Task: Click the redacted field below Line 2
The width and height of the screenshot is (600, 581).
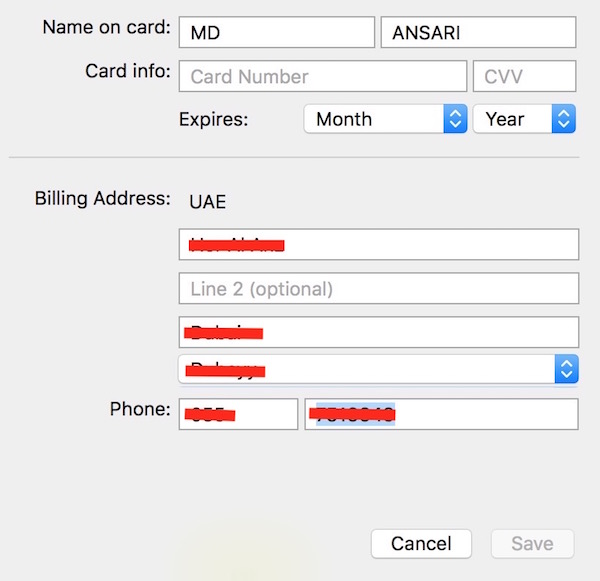Action: point(378,332)
